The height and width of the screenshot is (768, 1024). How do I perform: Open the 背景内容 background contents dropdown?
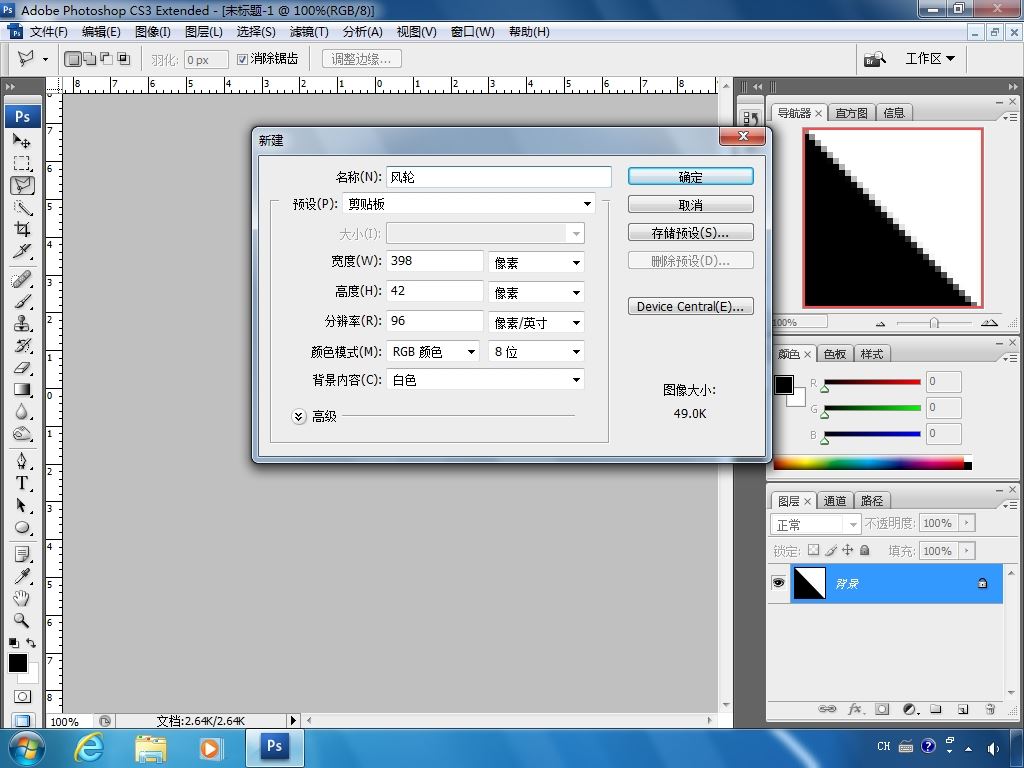[x=485, y=380]
